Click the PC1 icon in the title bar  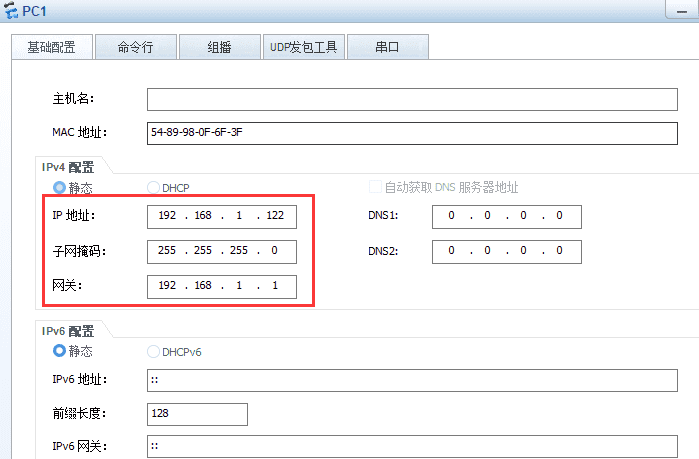pos(12,10)
